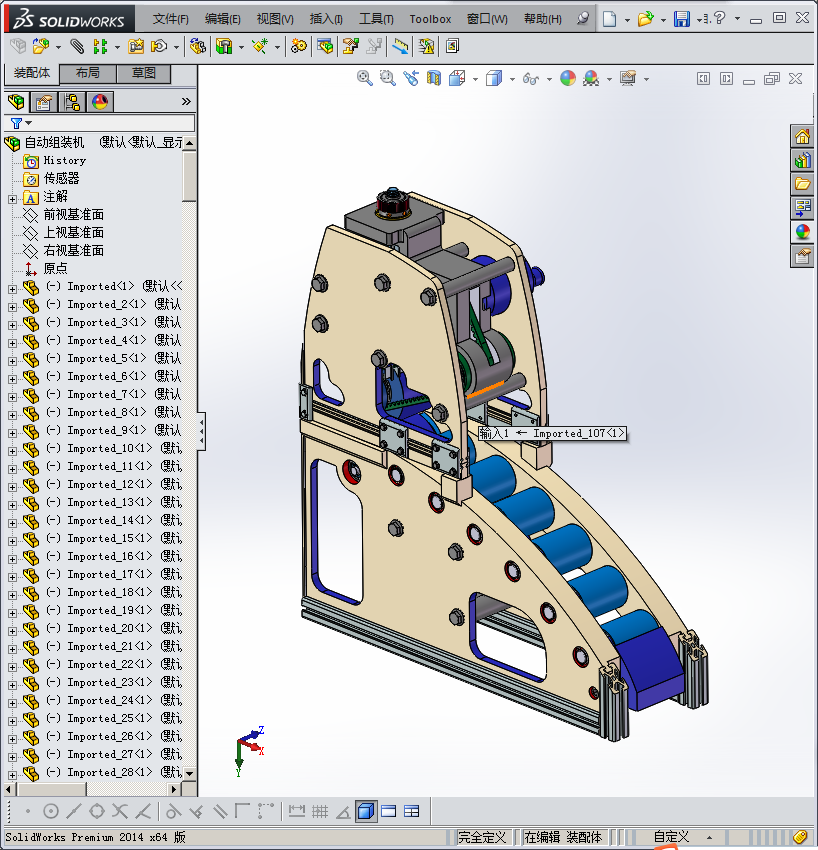Image resolution: width=818 pixels, height=850 pixels.
Task: Toggle the shaded cube button in bottom toolbar
Action: [366, 812]
